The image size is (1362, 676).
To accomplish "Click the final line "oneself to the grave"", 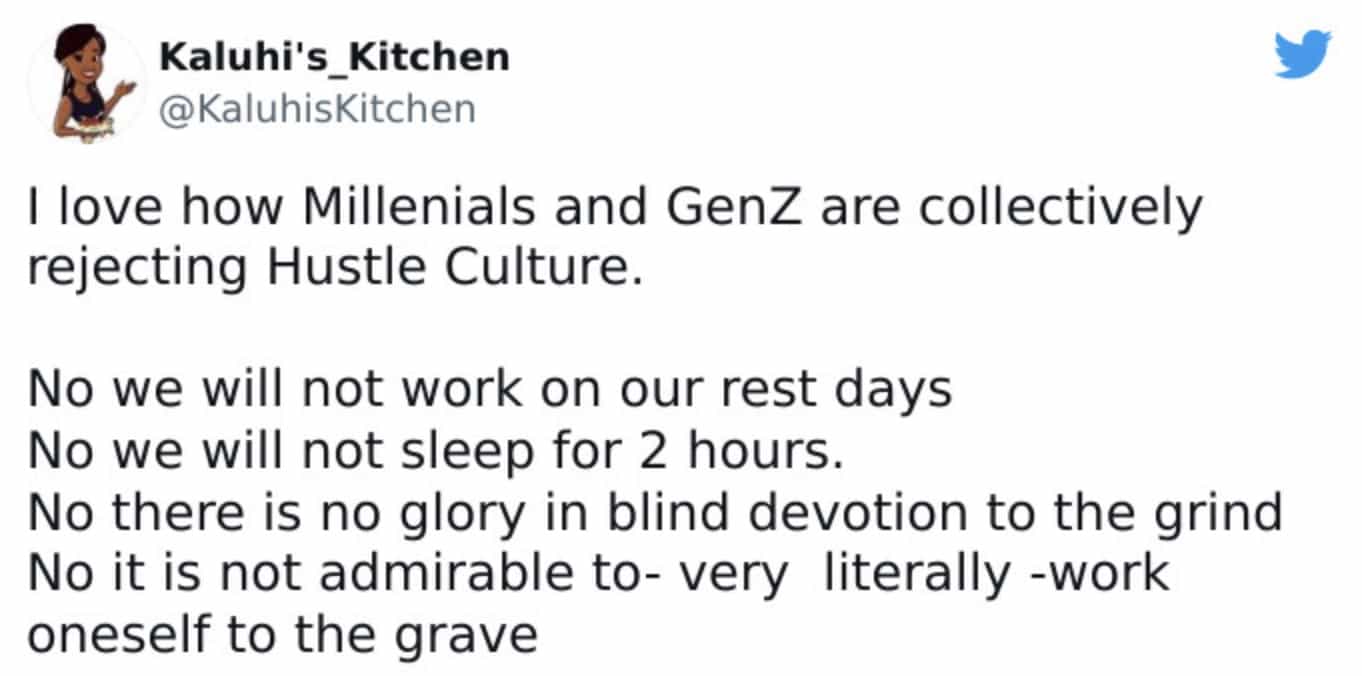I will pos(283,635).
